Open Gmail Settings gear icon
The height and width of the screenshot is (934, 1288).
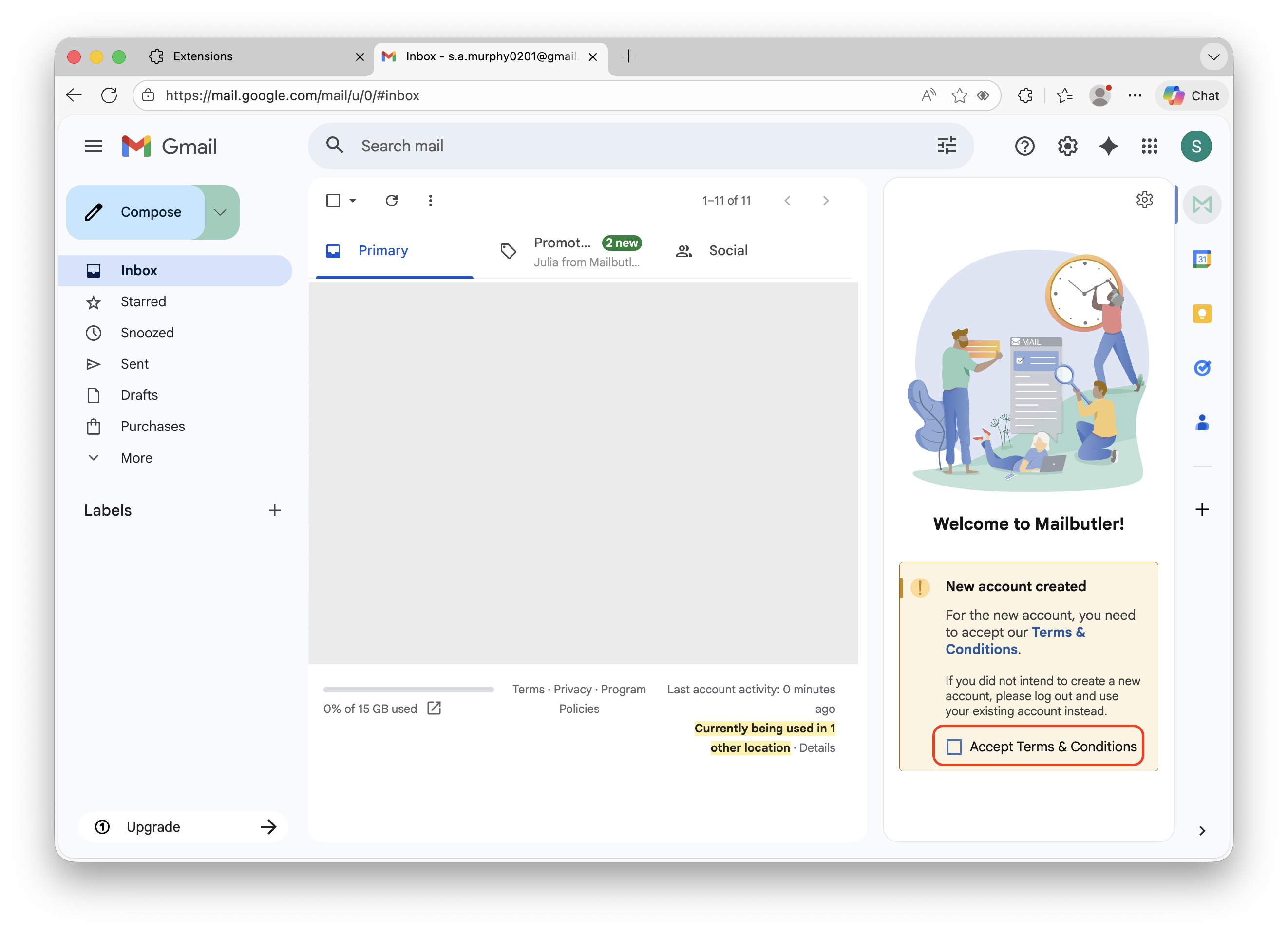tap(1067, 147)
